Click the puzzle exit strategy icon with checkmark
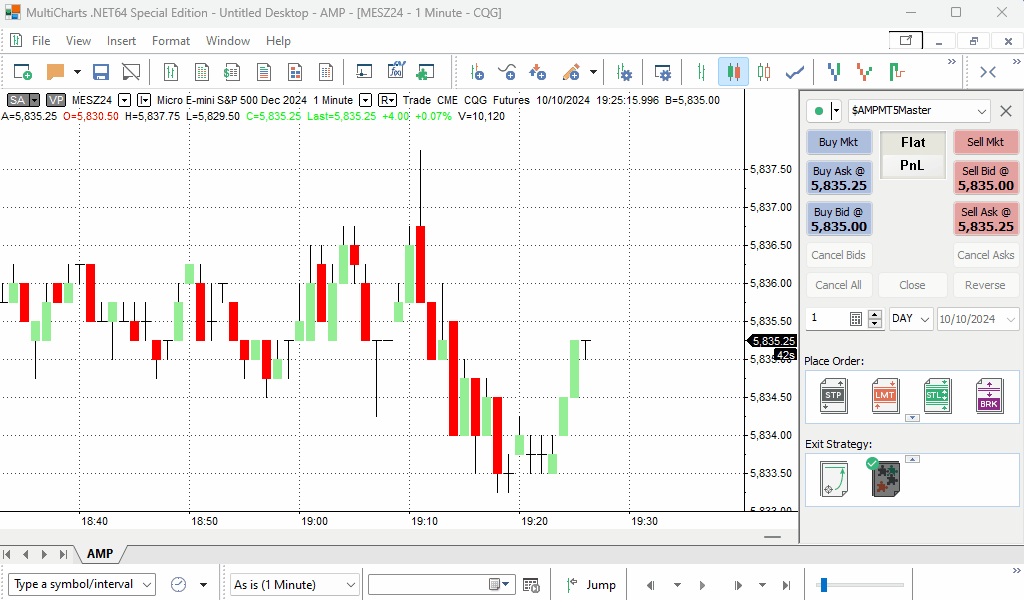 pos(886,479)
